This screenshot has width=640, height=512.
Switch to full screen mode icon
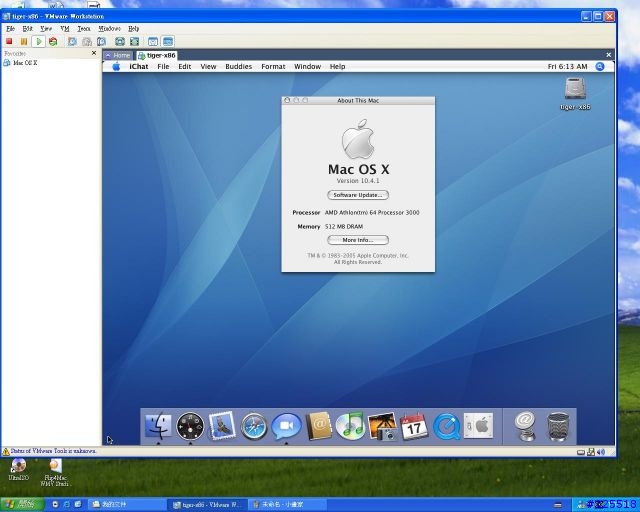pos(120,41)
